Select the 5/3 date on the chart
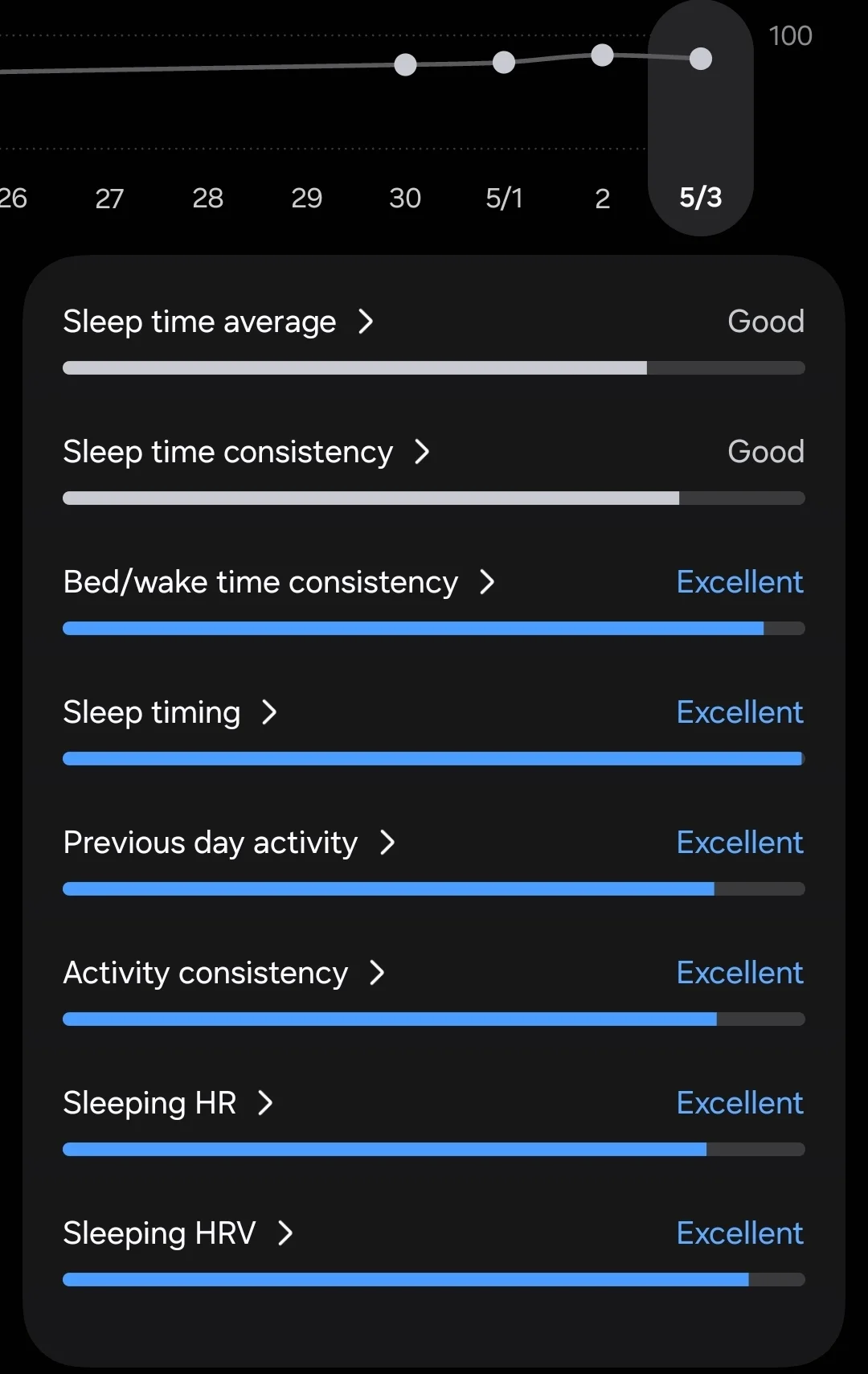868x1374 pixels. point(700,197)
